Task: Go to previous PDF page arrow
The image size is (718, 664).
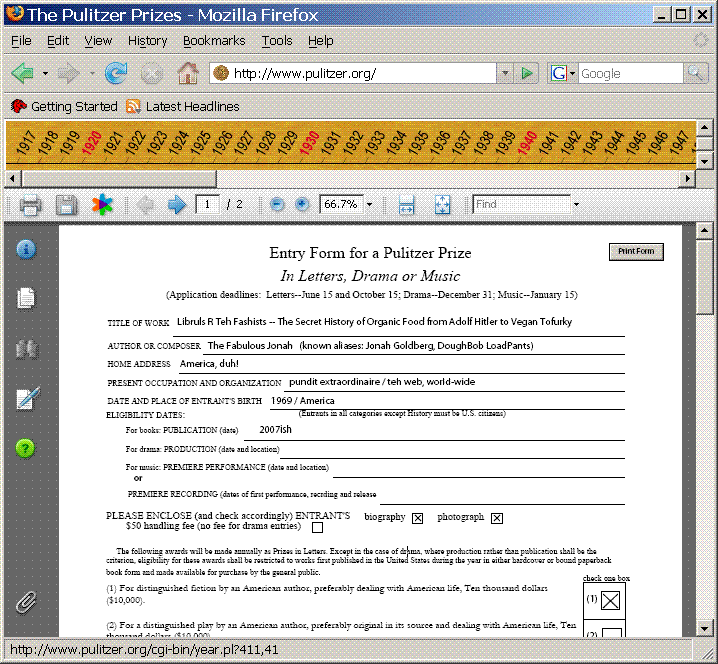Action: click(146, 204)
